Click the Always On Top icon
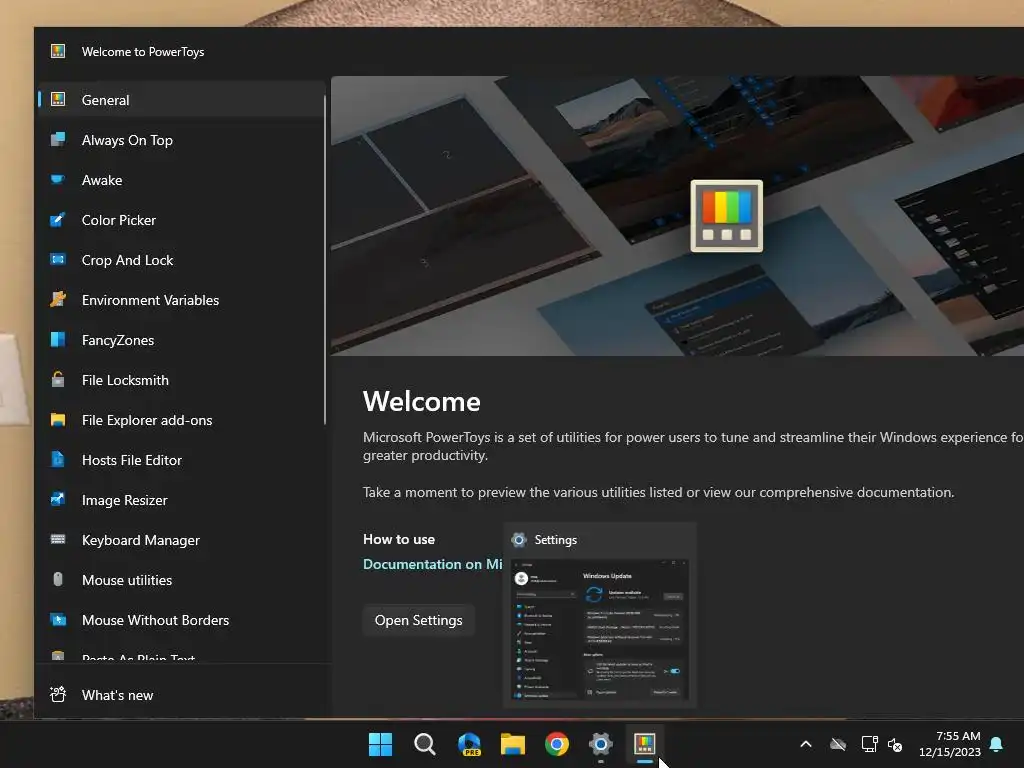Viewport: 1024px width, 768px height. tap(58, 139)
